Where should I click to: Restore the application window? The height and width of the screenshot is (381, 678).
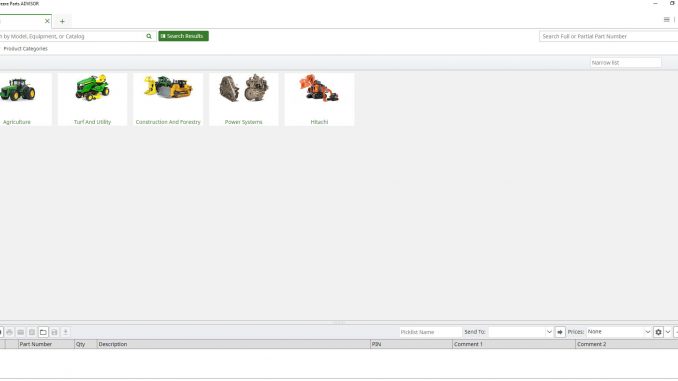point(672,3)
